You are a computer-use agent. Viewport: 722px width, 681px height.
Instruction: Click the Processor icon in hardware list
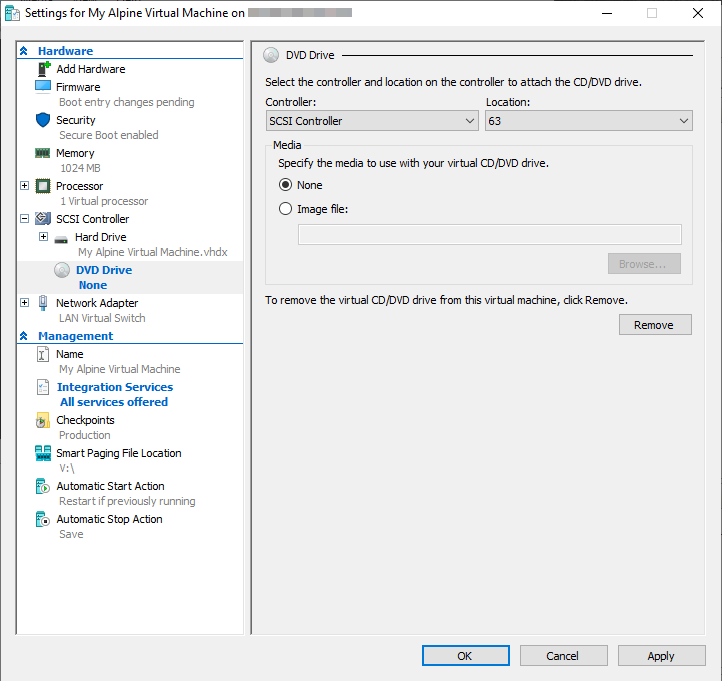43,186
